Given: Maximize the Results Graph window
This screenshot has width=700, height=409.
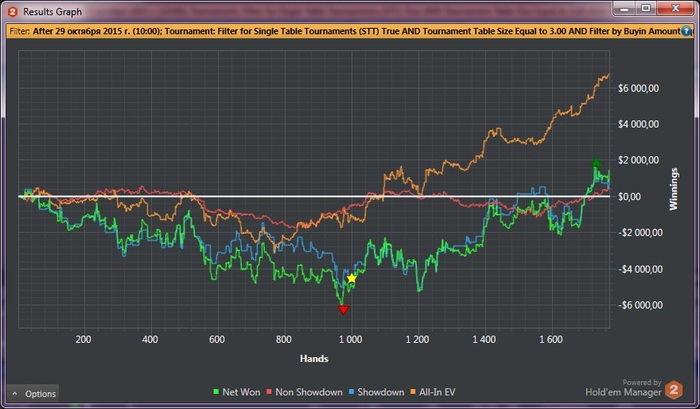Looking at the screenshot, I should click(x=646, y=8).
